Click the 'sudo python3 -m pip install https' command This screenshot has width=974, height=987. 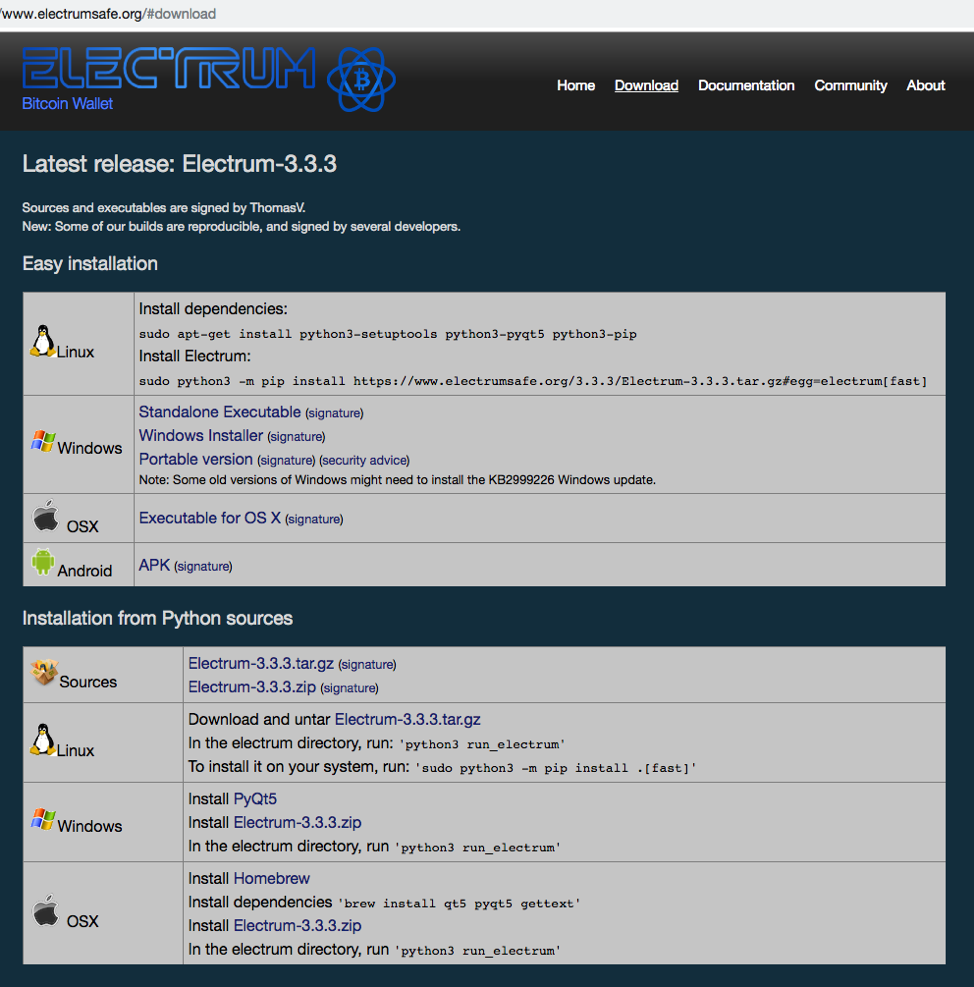point(533,381)
